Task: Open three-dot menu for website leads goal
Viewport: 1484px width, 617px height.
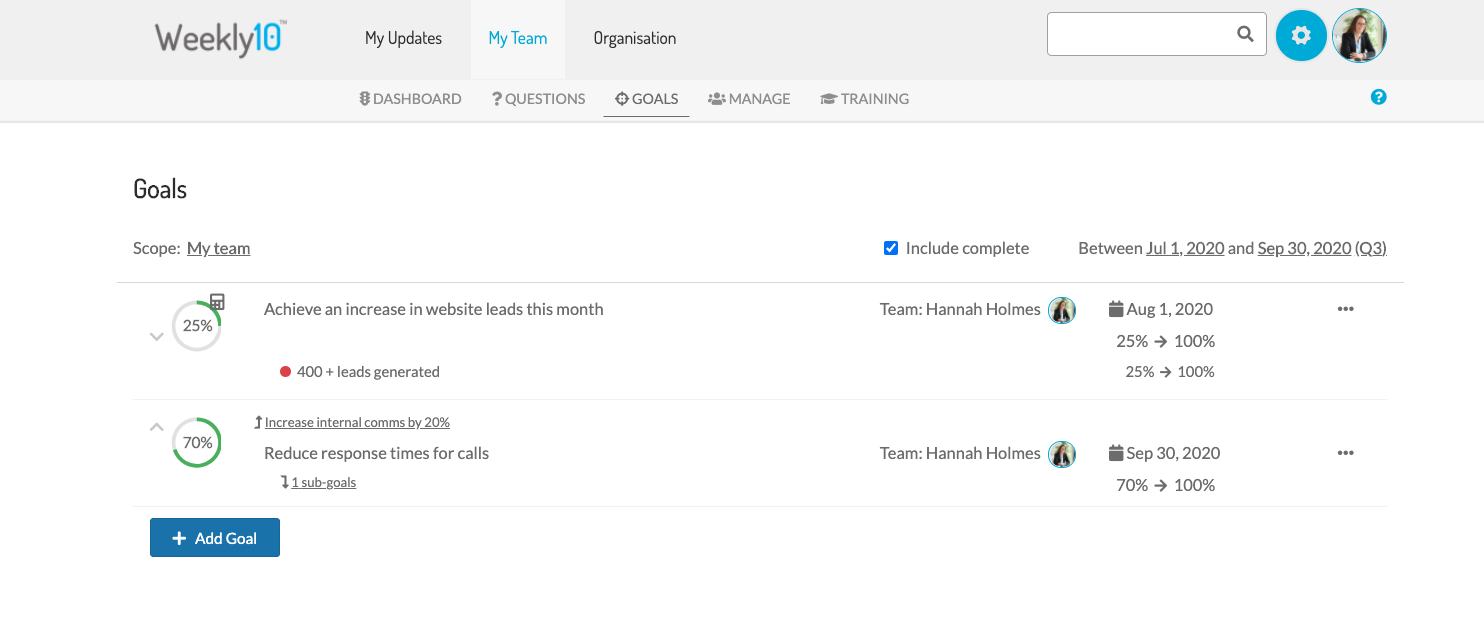Action: click(1345, 309)
